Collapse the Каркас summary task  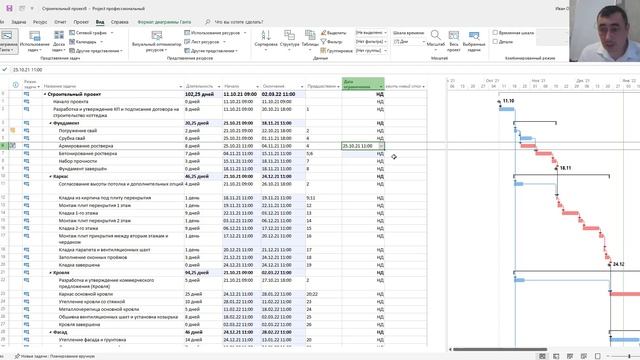click(51, 177)
